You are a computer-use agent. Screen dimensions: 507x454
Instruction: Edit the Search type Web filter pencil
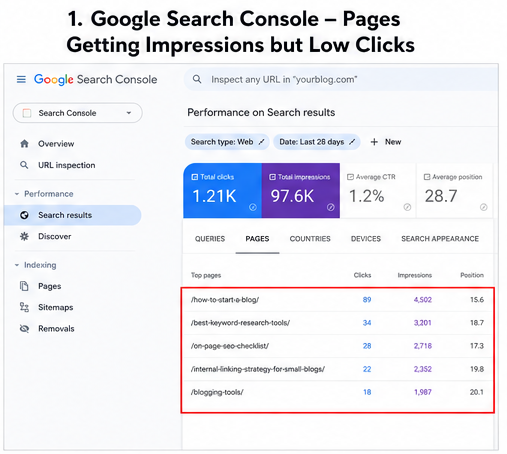(x=262, y=142)
